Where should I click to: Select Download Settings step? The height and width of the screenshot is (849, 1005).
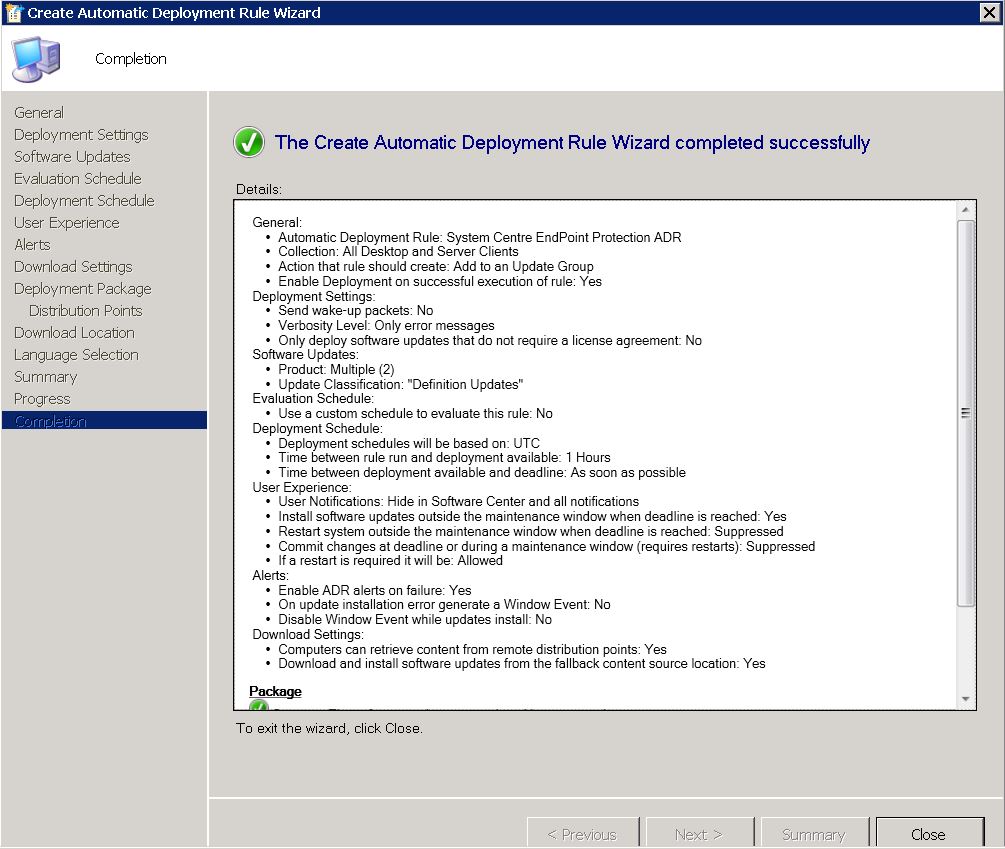[74, 267]
